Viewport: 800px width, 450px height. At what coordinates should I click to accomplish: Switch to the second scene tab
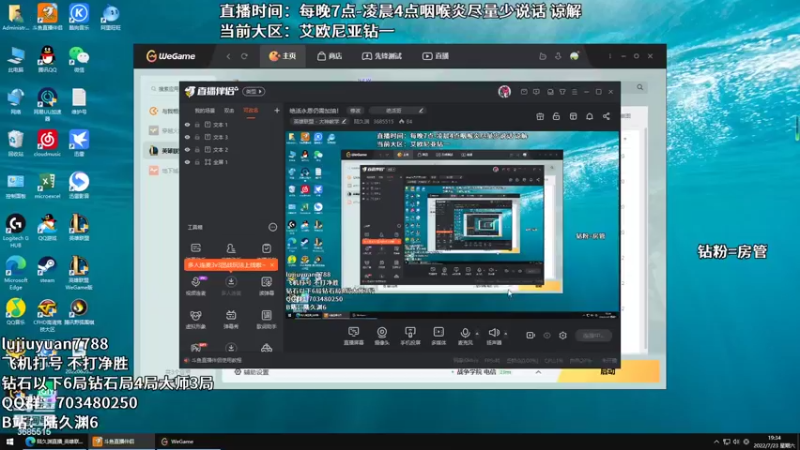point(229,111)
